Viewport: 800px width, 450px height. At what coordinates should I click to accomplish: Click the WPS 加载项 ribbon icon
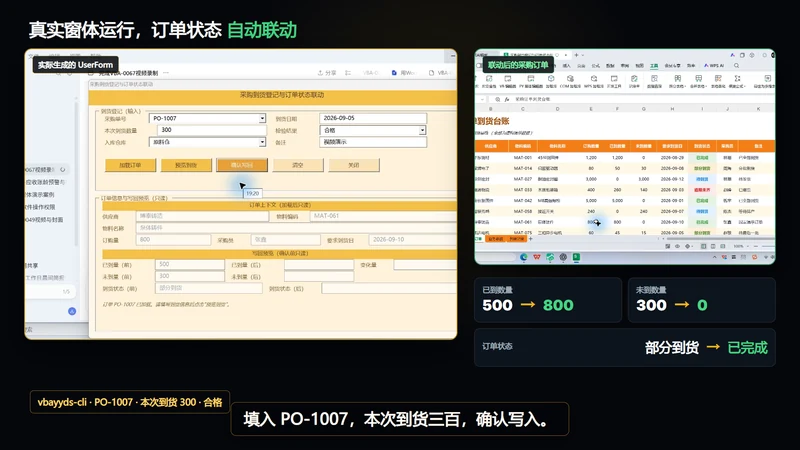(x=594, y=82)
